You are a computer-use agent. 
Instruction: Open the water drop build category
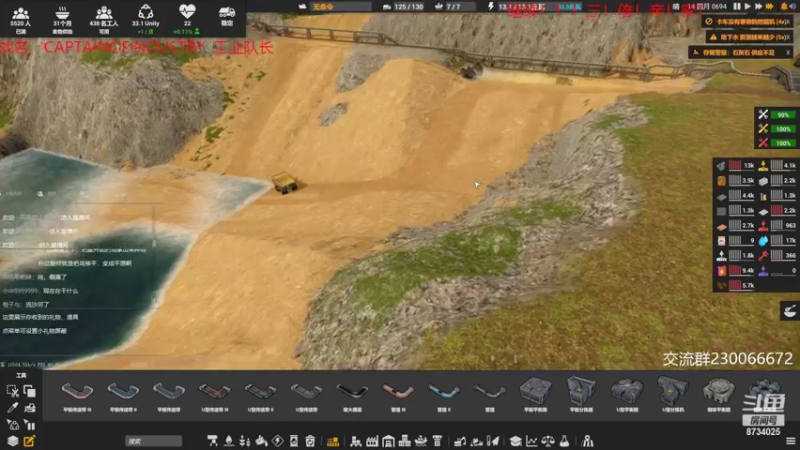pos(229,441)
